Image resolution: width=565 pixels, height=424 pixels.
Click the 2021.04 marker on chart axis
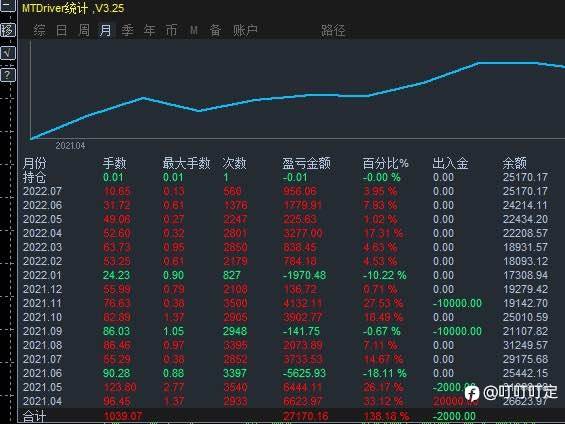(x=70, y=146)
